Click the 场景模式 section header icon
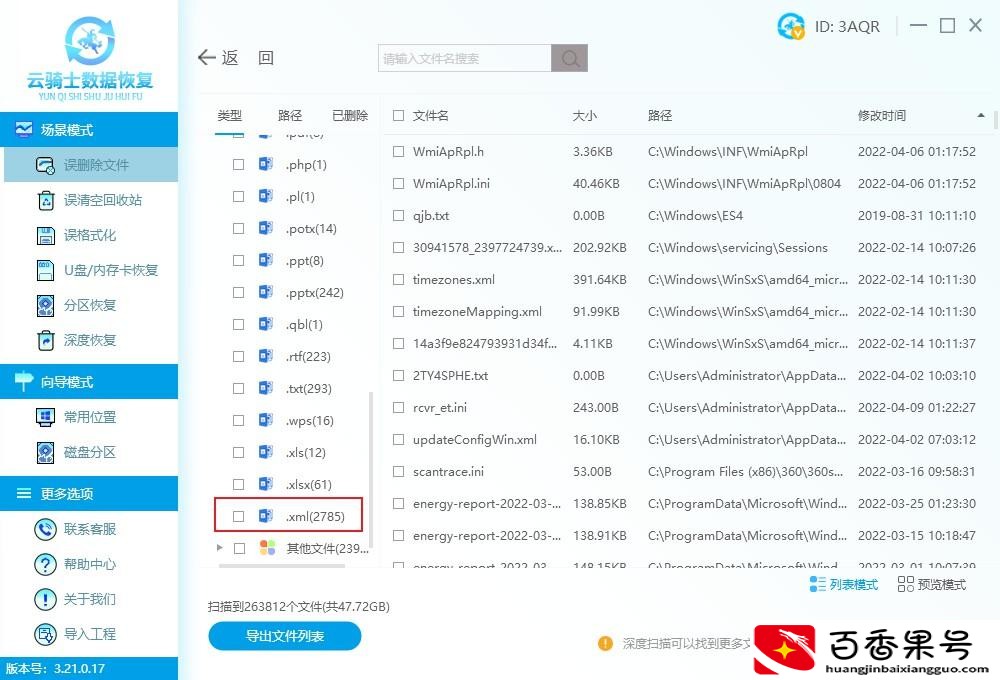The width and height of the screenshot is (1000, 680). (24, 129)
